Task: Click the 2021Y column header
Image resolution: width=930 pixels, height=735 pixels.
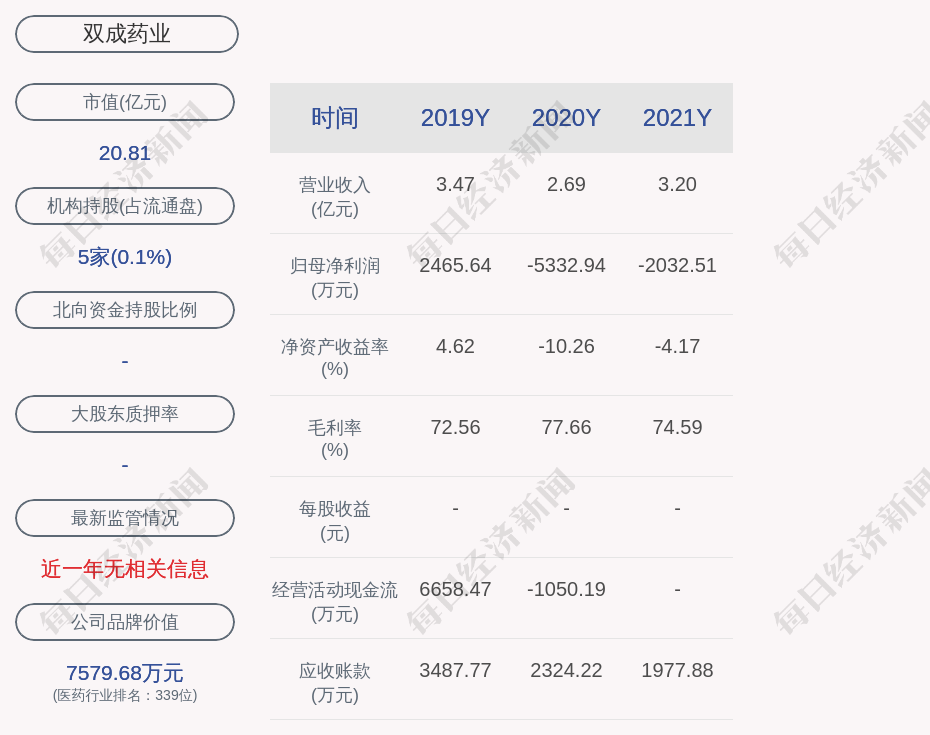Action: pyautogui.click(x=677, y=117)
